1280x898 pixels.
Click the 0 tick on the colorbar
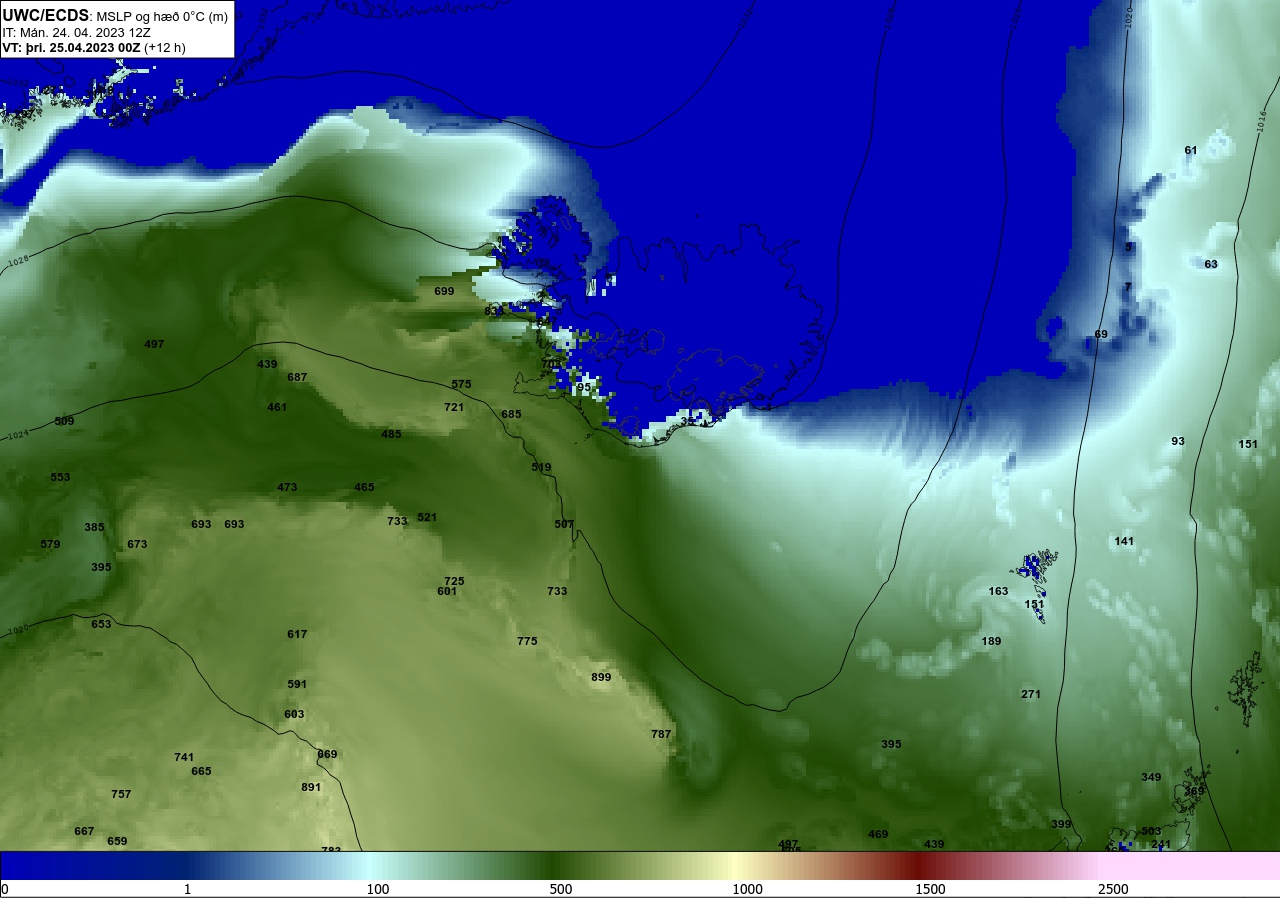click(x=5, y=889)
